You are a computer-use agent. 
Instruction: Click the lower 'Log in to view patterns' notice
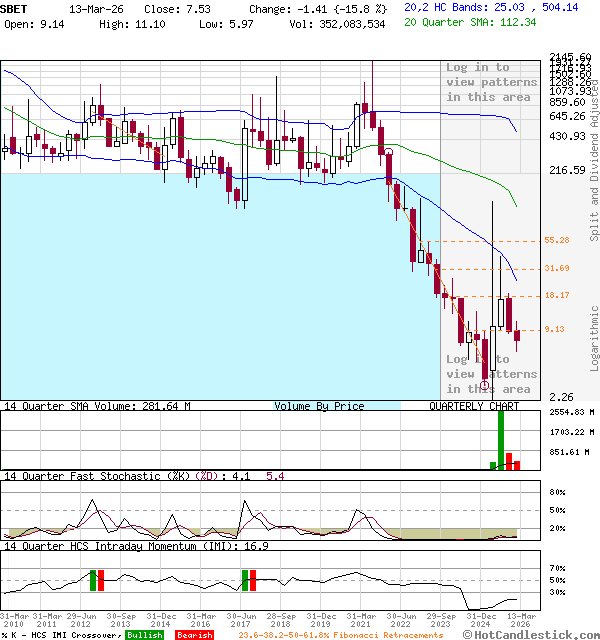point(489,374)
